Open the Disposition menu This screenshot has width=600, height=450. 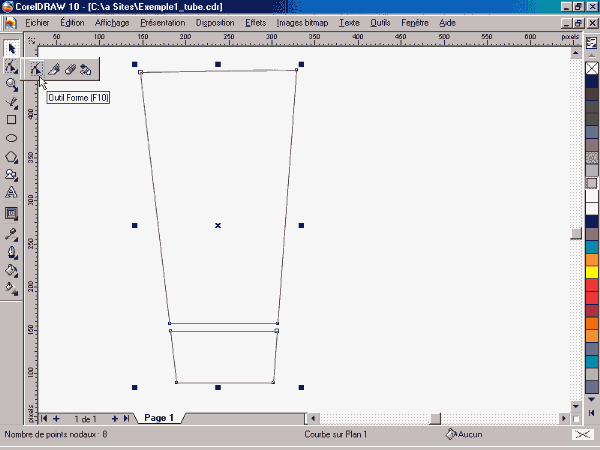(215, 23)
